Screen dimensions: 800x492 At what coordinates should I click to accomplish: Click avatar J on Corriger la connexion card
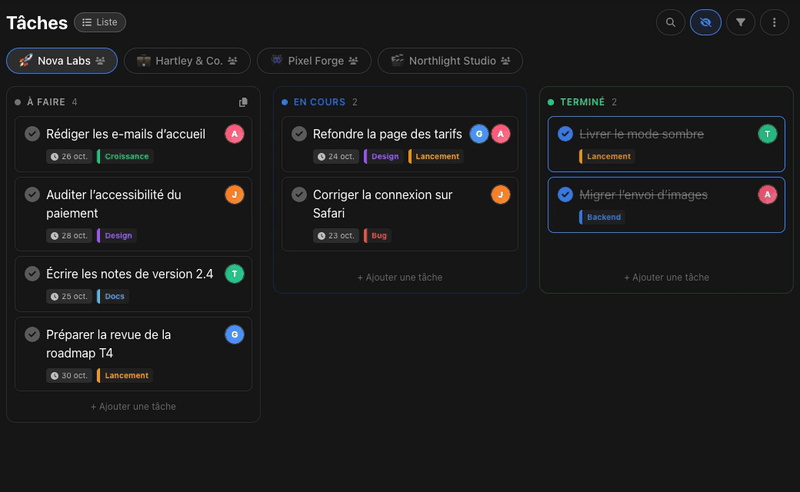501,194
